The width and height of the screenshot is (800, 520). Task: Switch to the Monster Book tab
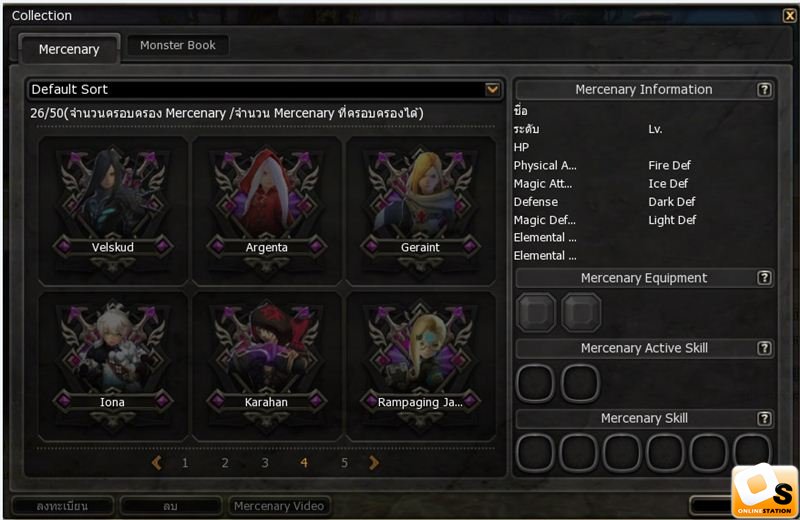178,45
